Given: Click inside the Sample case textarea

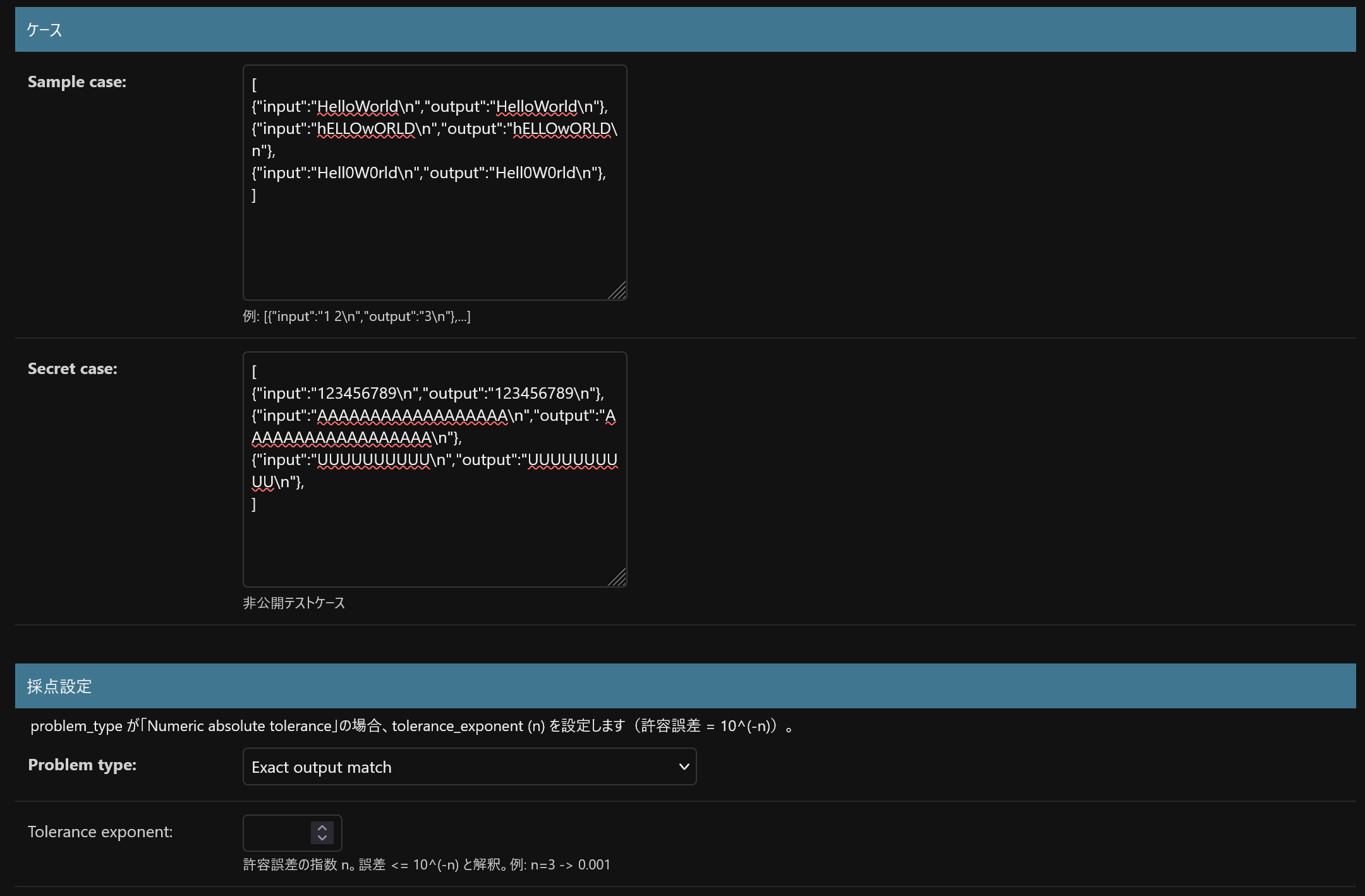Looking at the screenshot, I should (x=435, y=246).
